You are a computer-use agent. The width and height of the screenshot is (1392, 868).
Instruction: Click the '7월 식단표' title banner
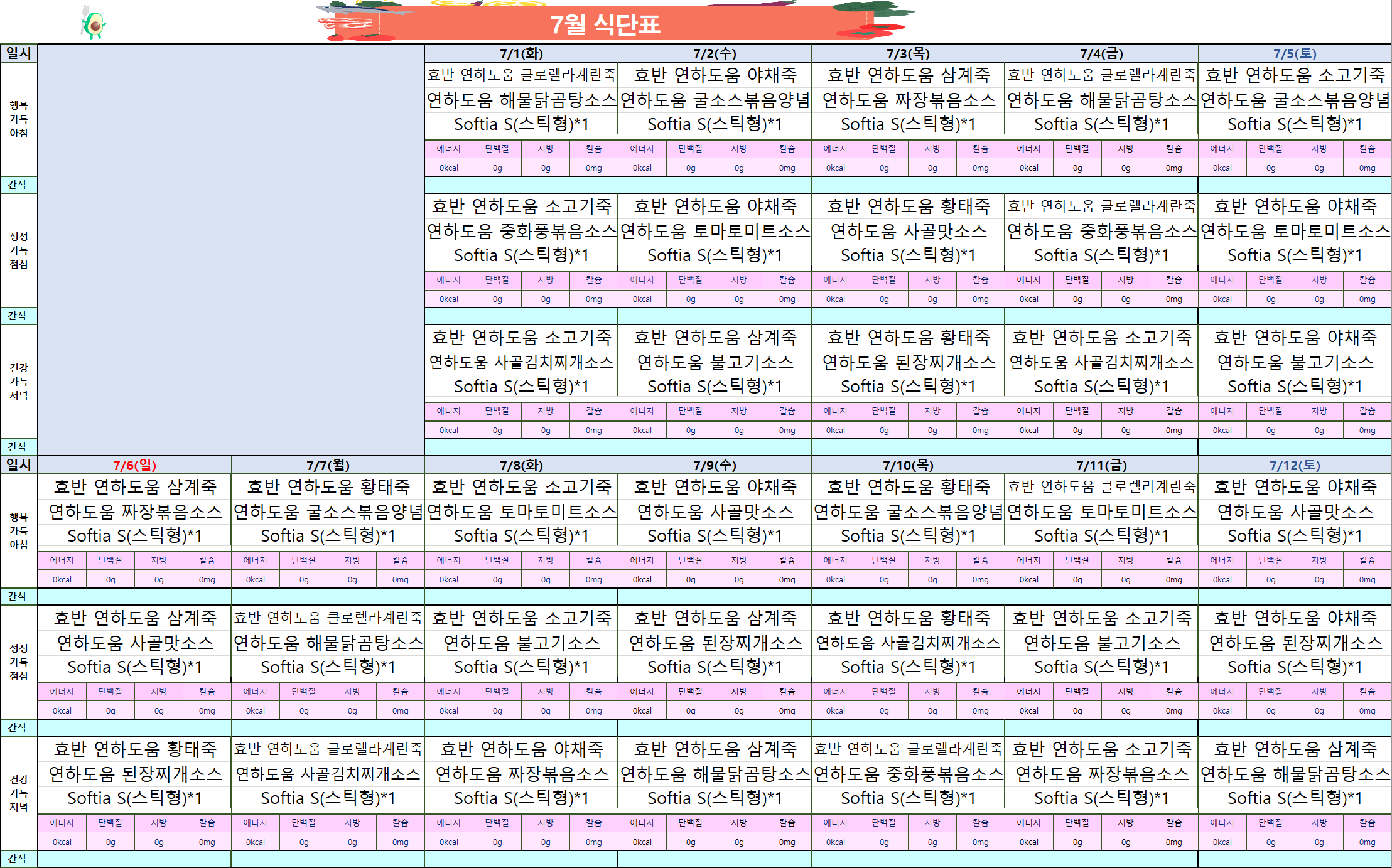coord(605,24)
